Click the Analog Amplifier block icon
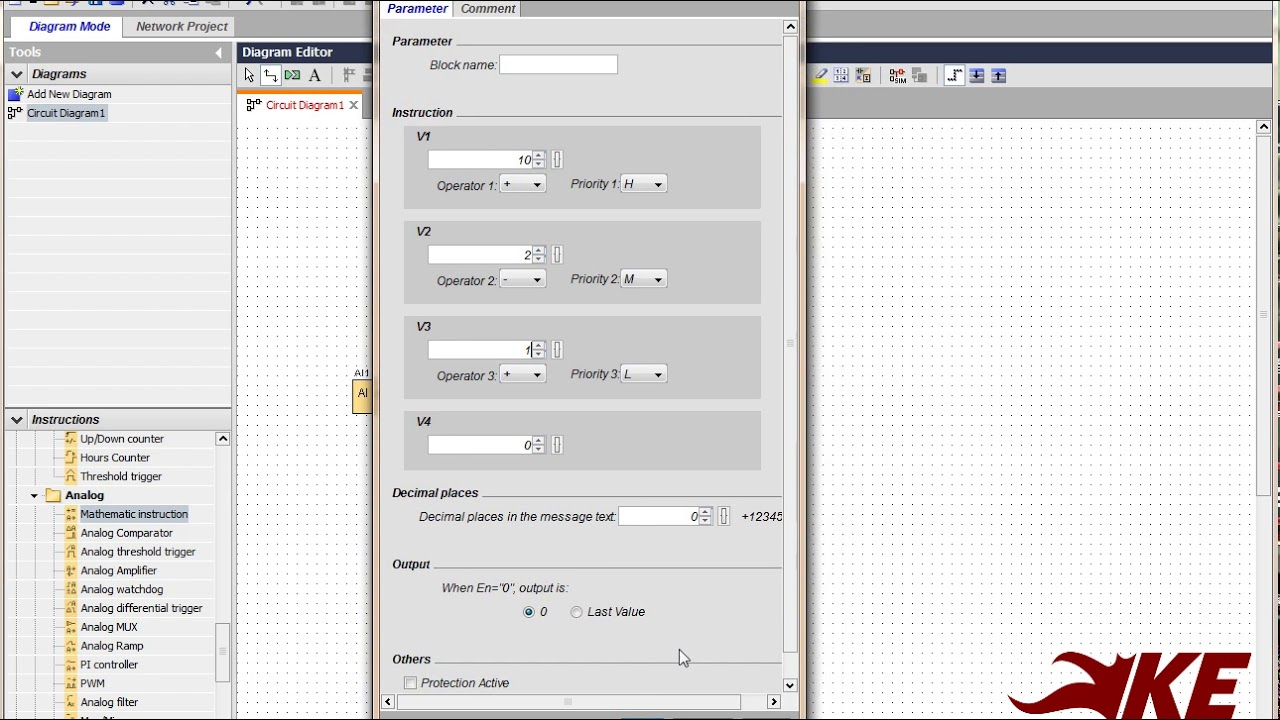 pyautogui.click(x=70, y=571)
